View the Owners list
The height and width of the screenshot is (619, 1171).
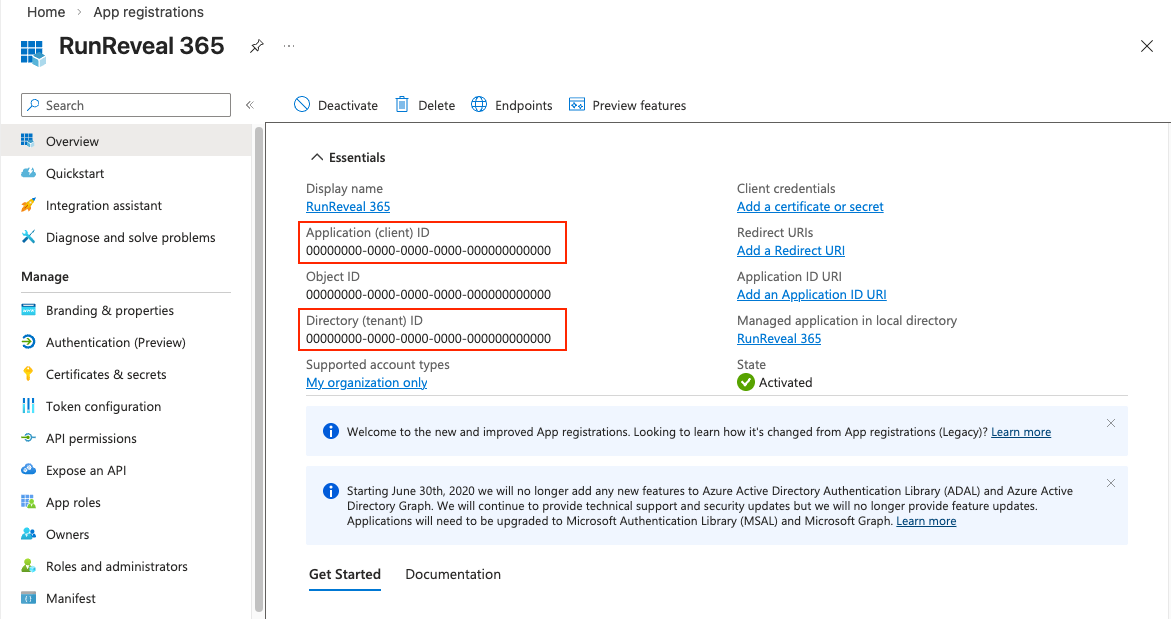(x=66, y=534)
